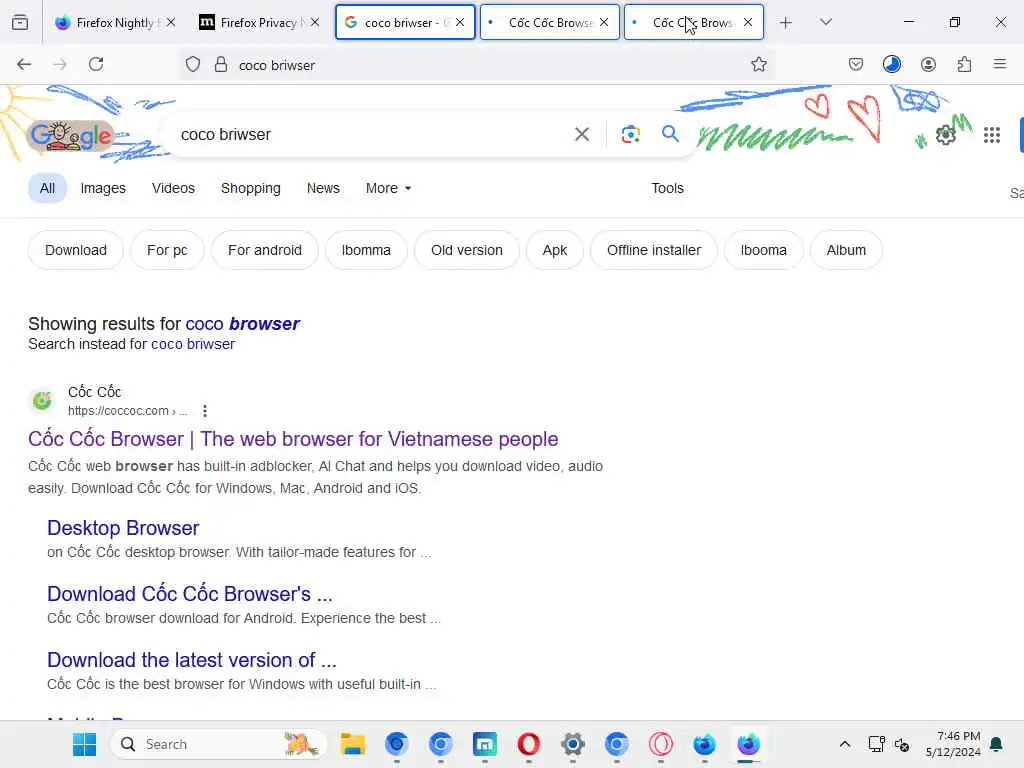
Task: Open corrected coco browser results link
Action: pos(242,324)
